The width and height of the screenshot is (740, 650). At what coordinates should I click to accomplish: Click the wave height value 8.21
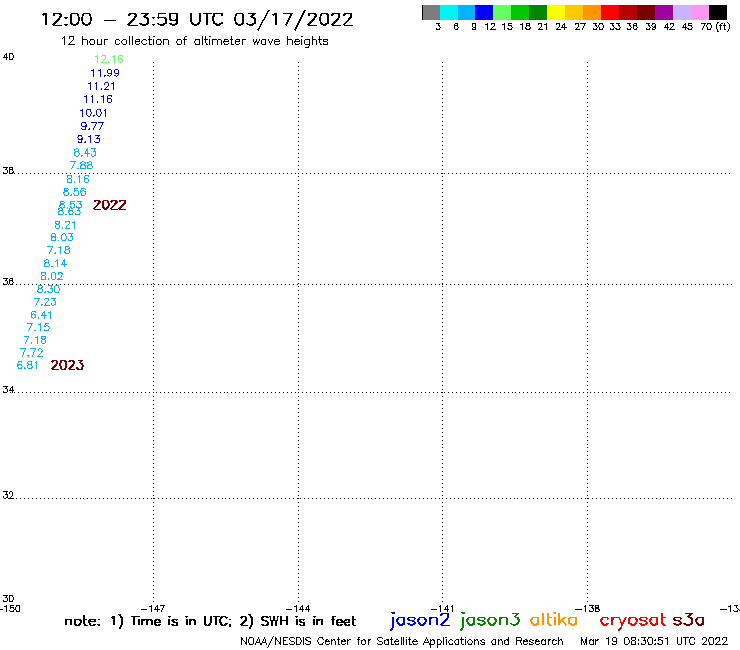point(65,225)
